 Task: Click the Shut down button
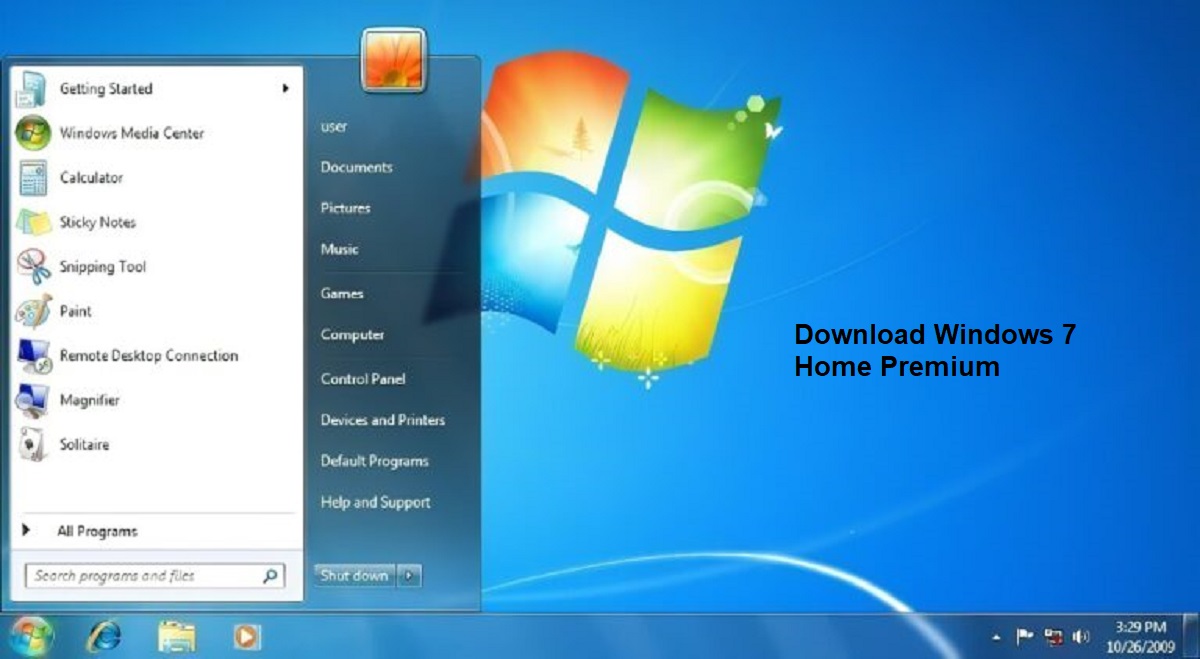352,576
